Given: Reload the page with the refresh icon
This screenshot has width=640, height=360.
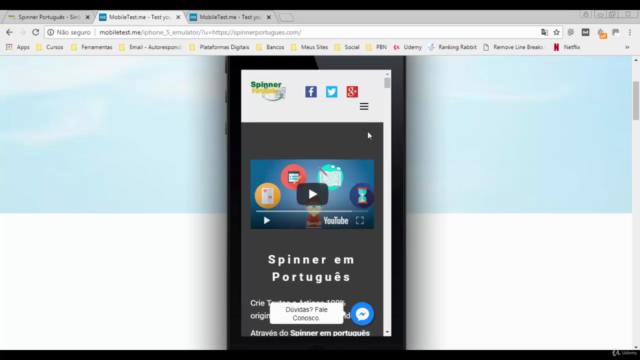Looking at the screenshot, I should click(x=36, y=32).
